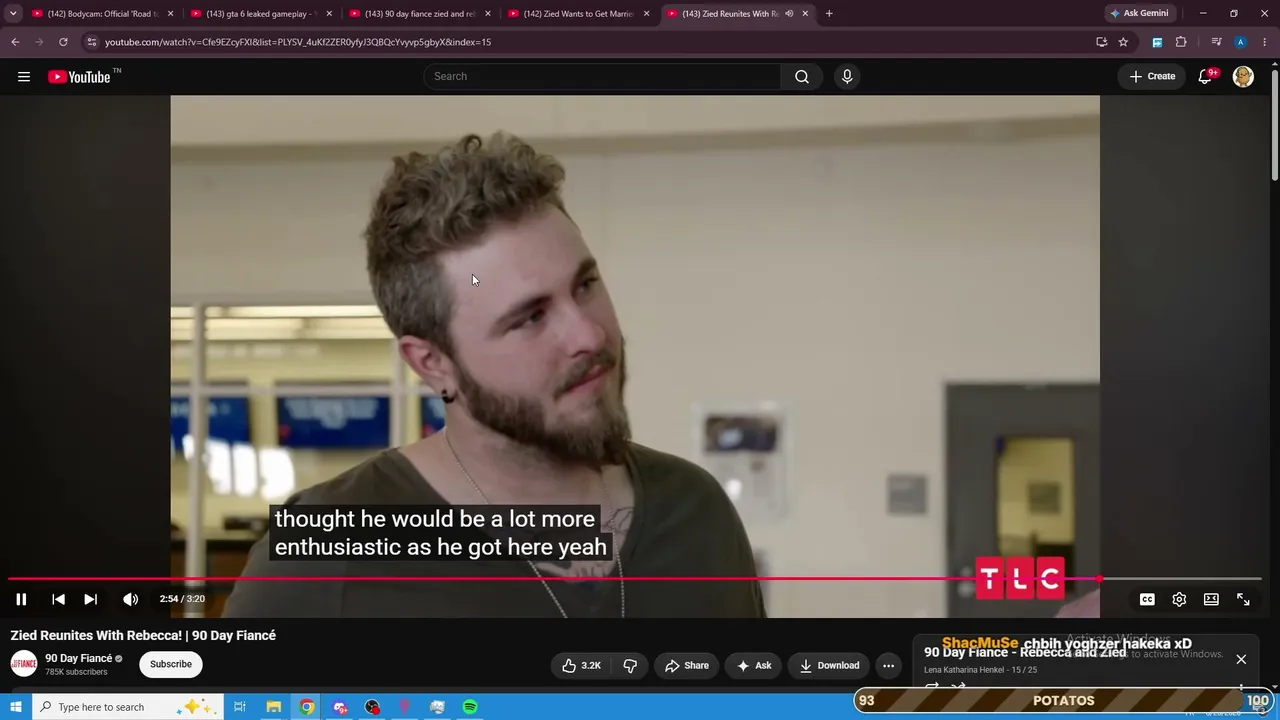Mute the video volume
The width and height of the screenshot is (1280, 720).
point(130,599)
